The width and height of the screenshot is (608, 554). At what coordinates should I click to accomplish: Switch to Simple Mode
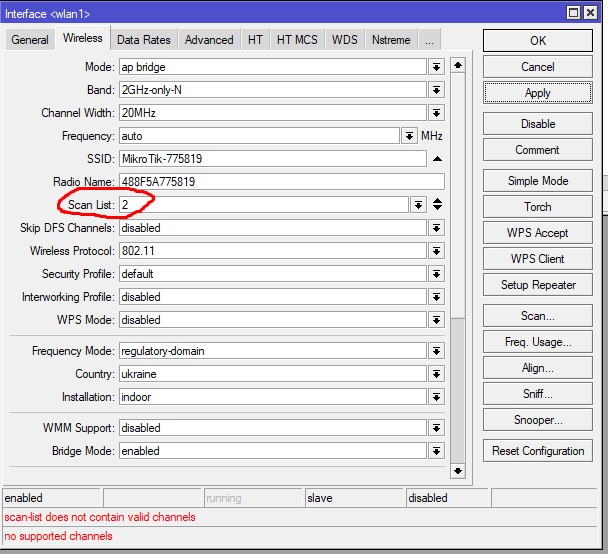tap(538, 181)
